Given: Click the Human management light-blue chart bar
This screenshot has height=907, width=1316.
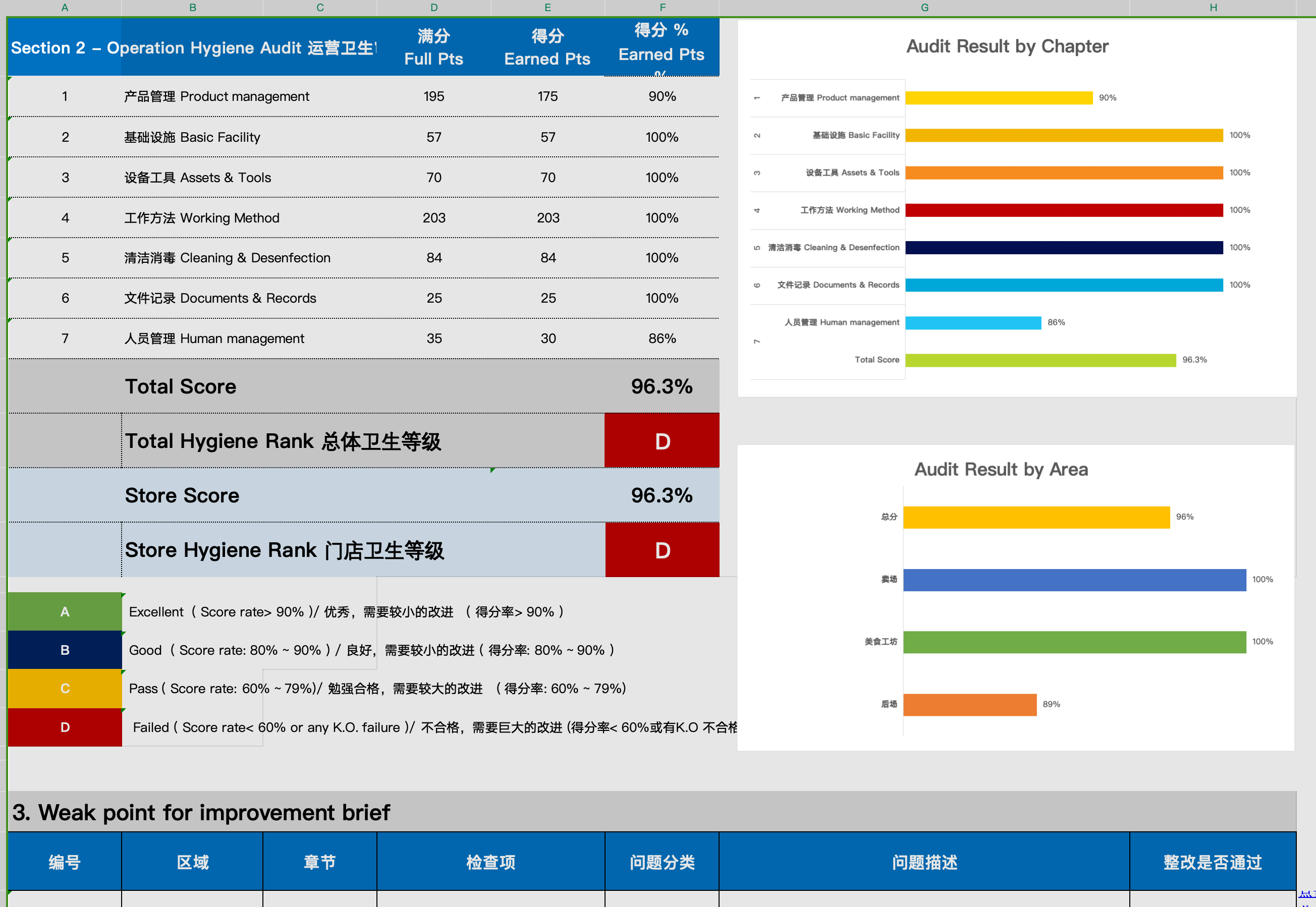Looking at the screenshot, I should tap(973, 323).
